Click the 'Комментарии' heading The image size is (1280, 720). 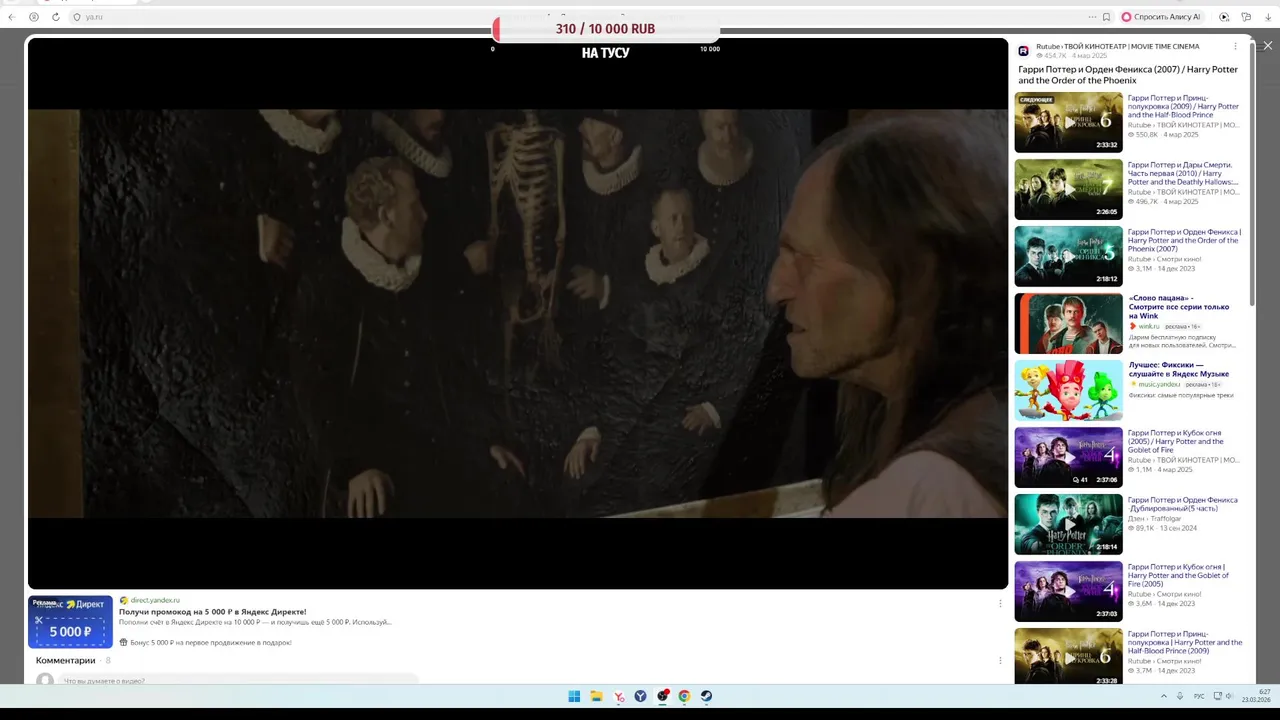[x=66, y=660]
